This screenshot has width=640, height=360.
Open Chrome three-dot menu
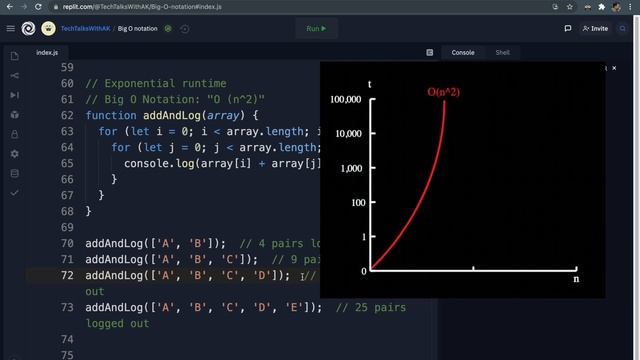click(630, 7)
